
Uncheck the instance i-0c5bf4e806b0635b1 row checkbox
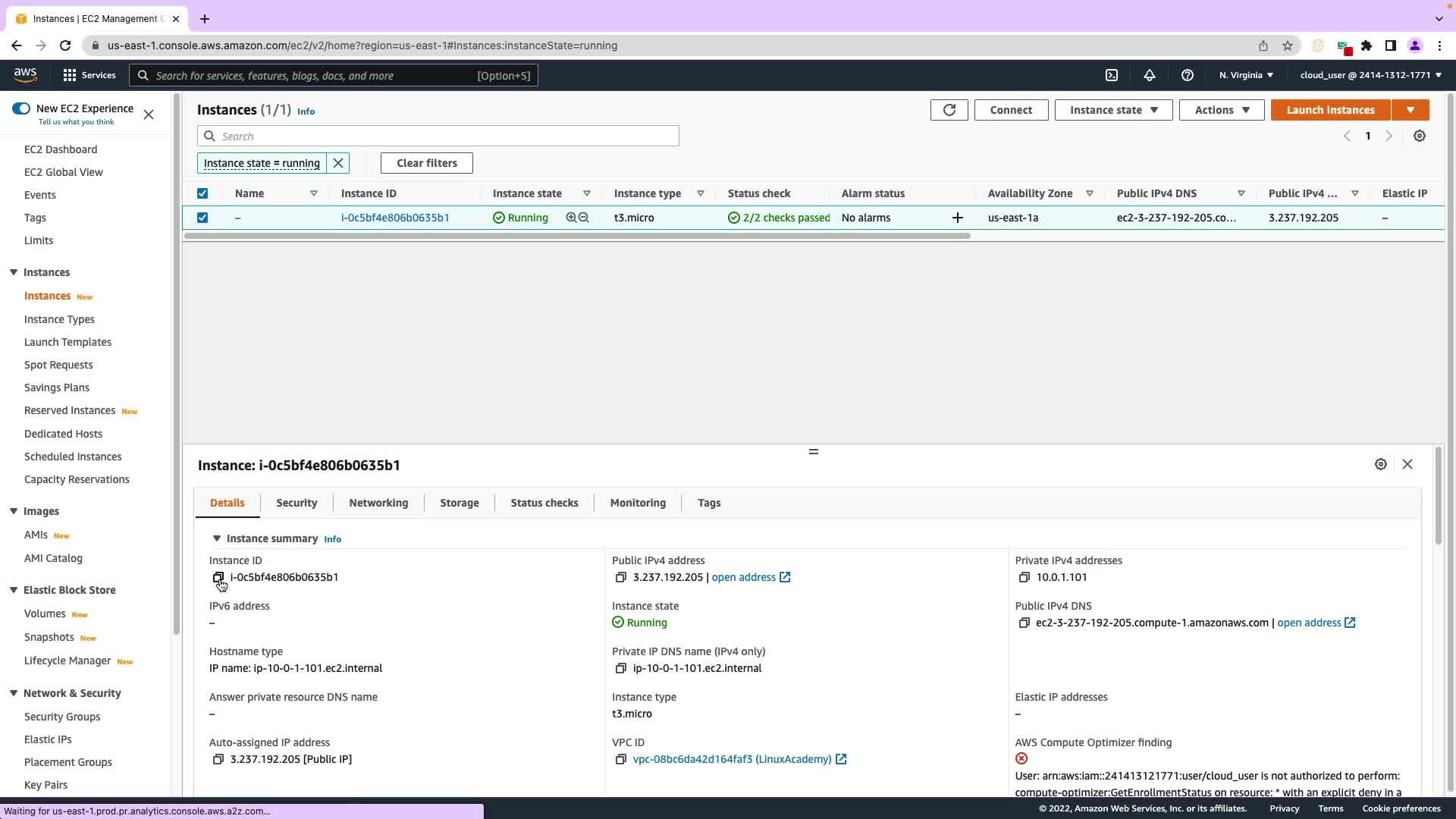click(202, 218)
